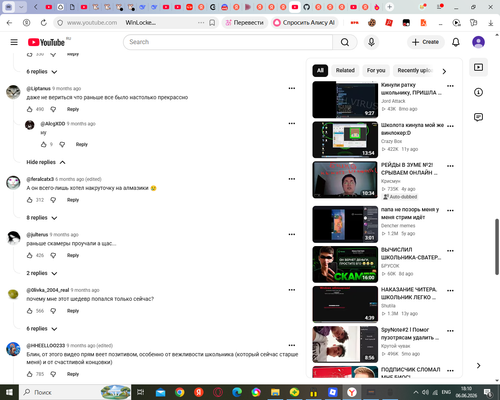Start voice search with microphone icon
The width and height of the screenshot is (500, 400).
tap(371, 42)
